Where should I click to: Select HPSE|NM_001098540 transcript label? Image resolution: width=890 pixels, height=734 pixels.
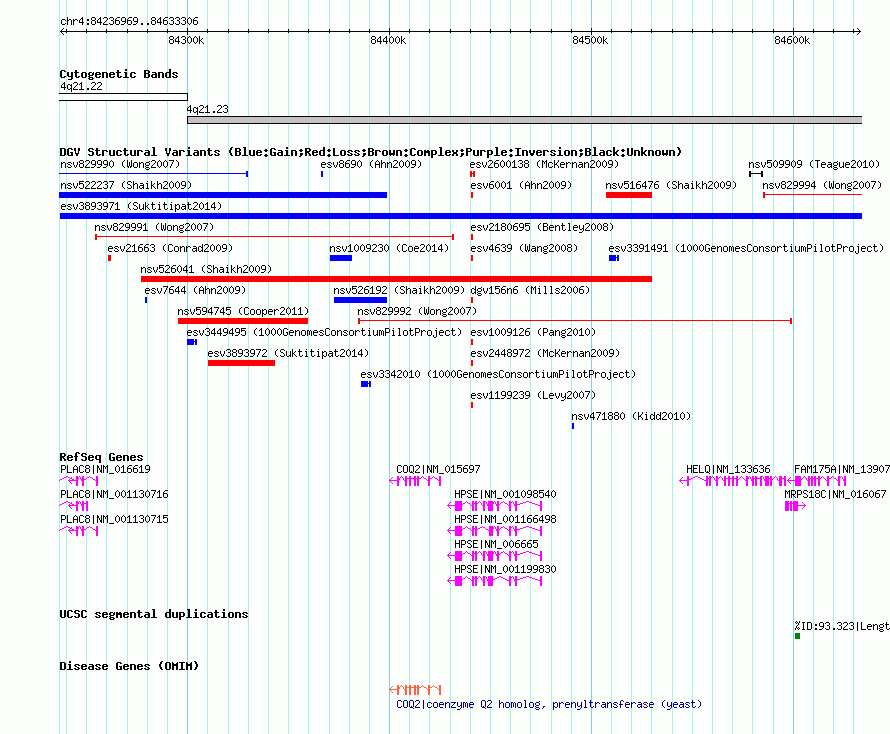click(x=505, y=494)
